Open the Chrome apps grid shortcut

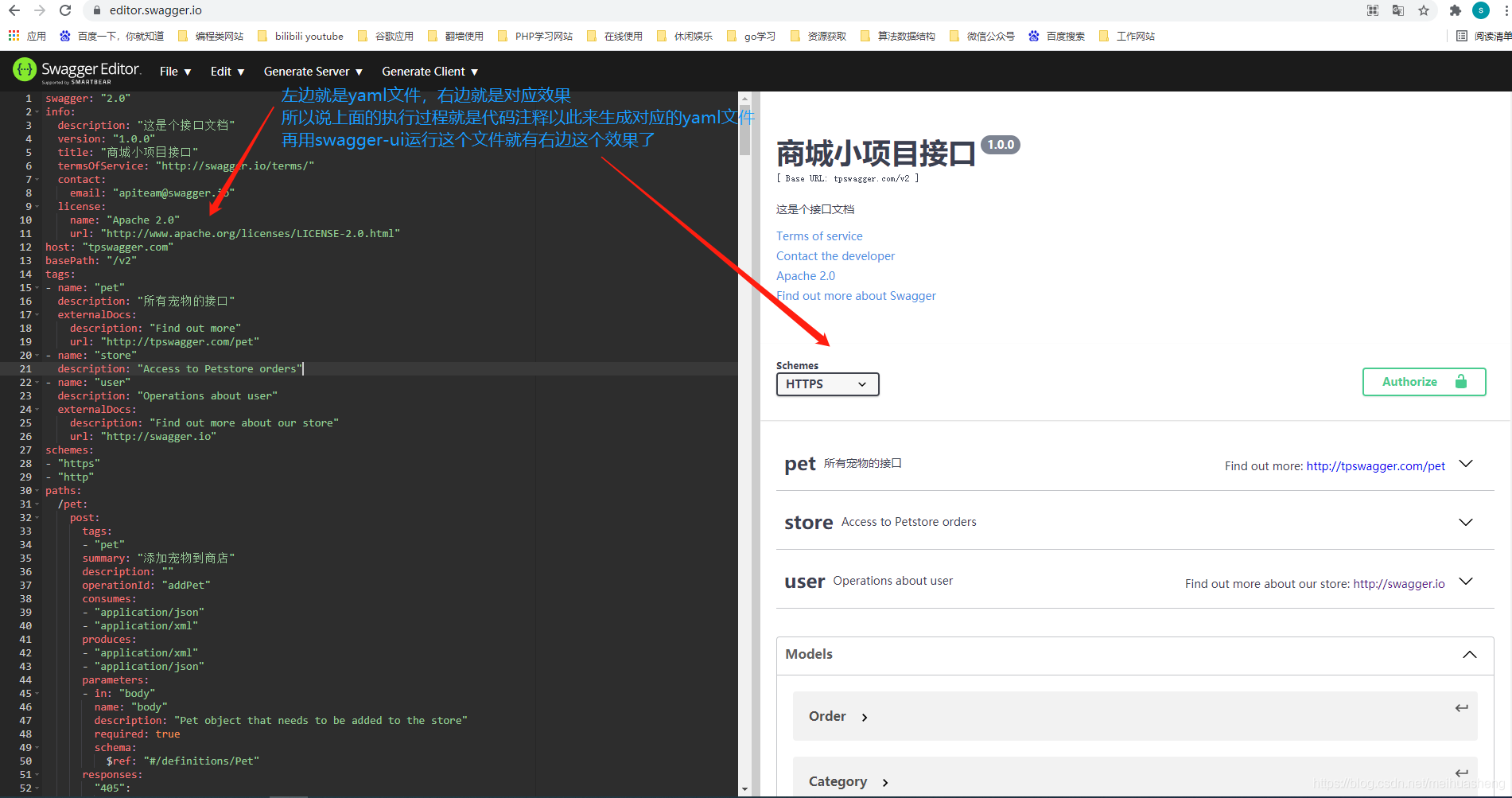point(14,36)
